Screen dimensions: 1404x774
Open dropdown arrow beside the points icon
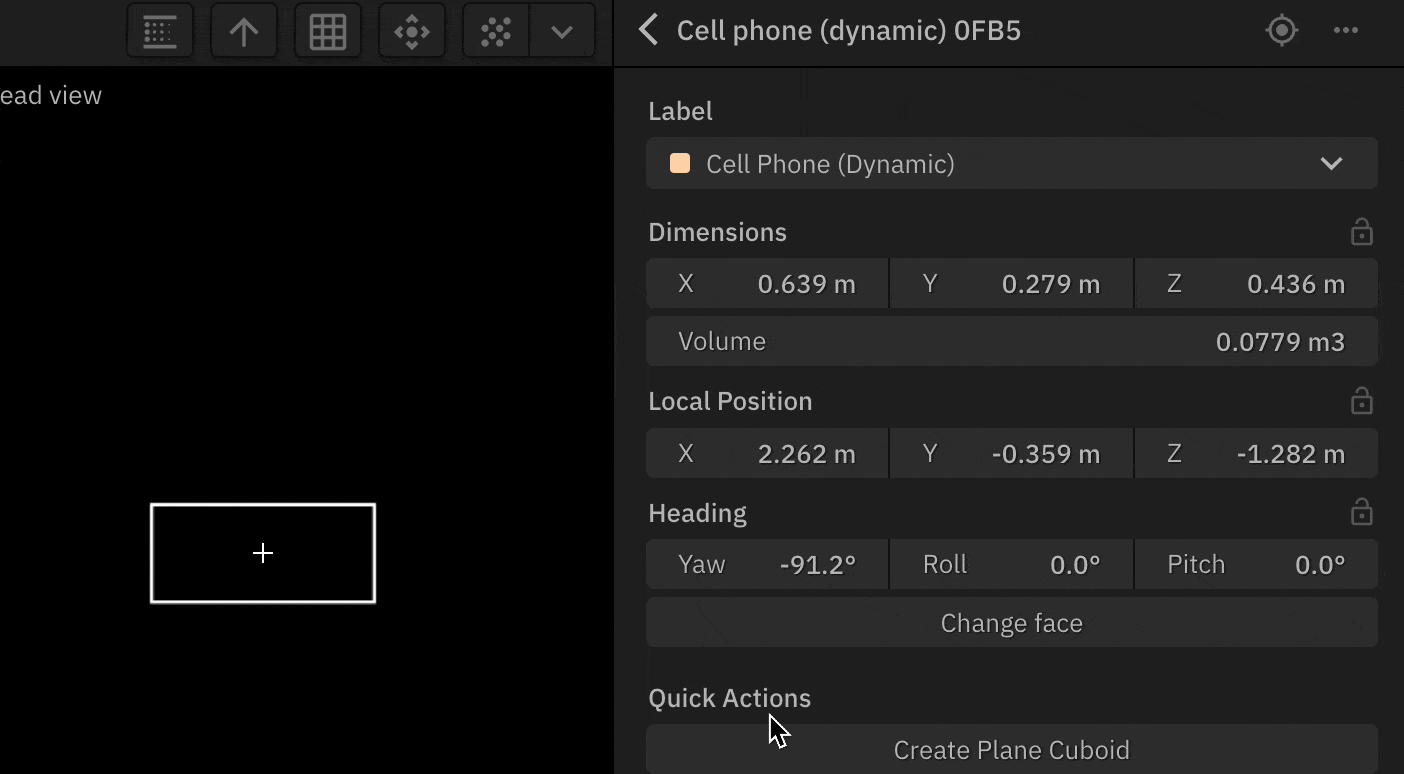pos(562,31)
